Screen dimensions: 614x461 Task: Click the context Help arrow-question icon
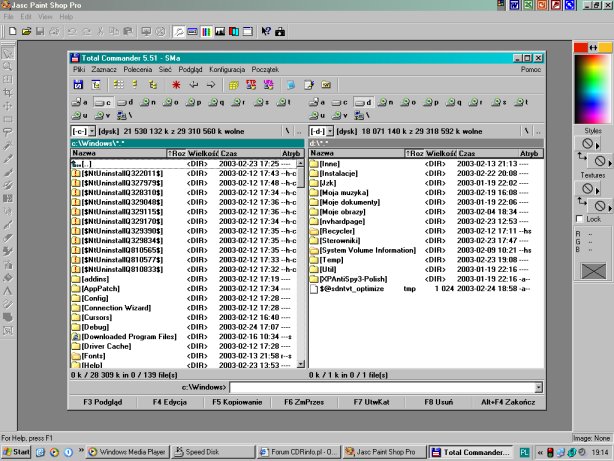tap(266, 31)
